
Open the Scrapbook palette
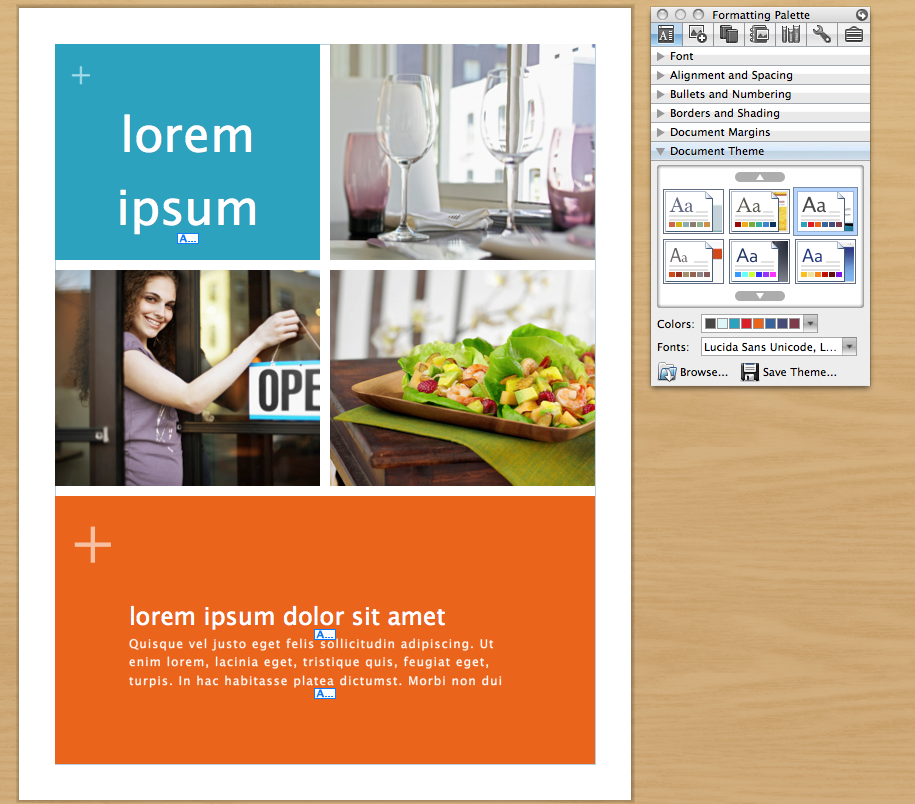(x=759, y=33)
